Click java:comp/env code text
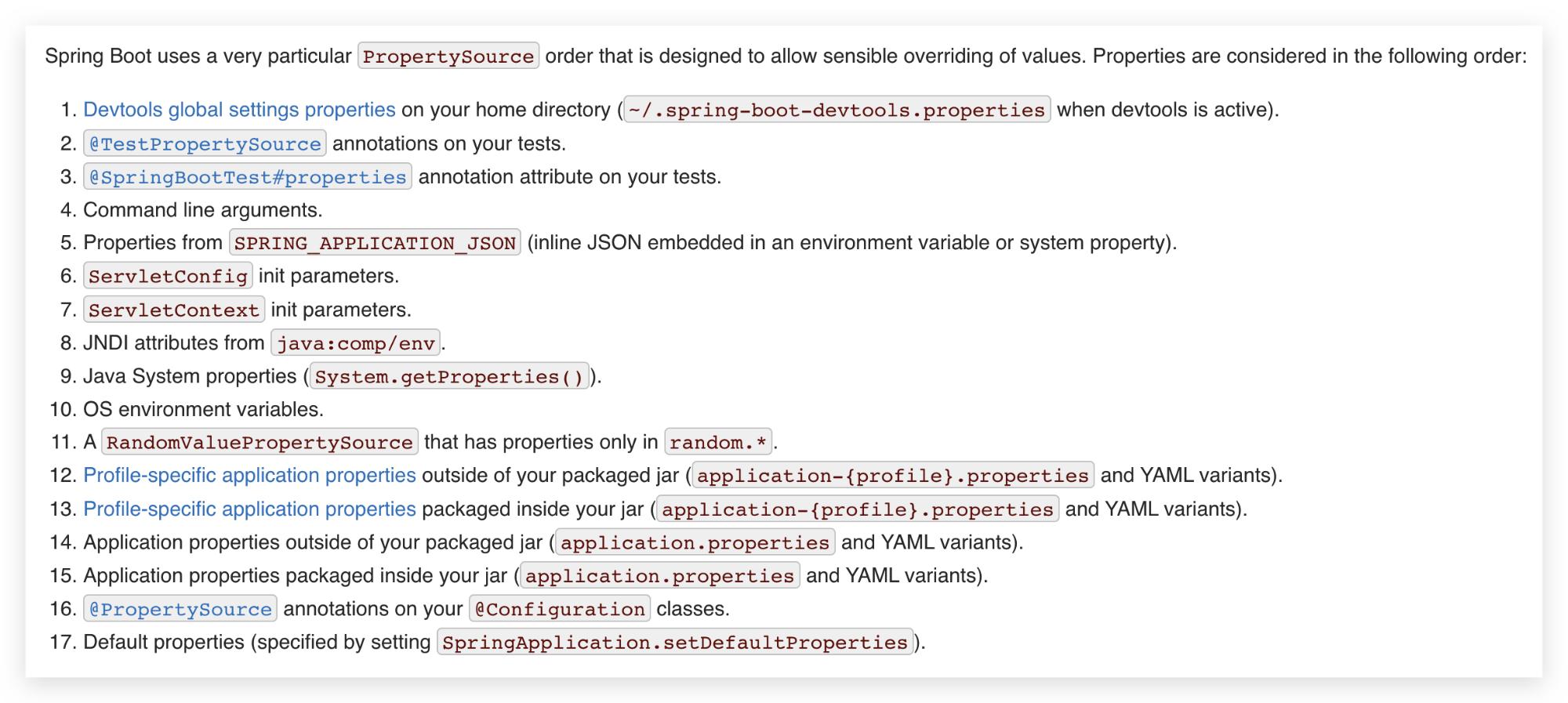This screenshot has height=703, width=1568. (355, 342)
